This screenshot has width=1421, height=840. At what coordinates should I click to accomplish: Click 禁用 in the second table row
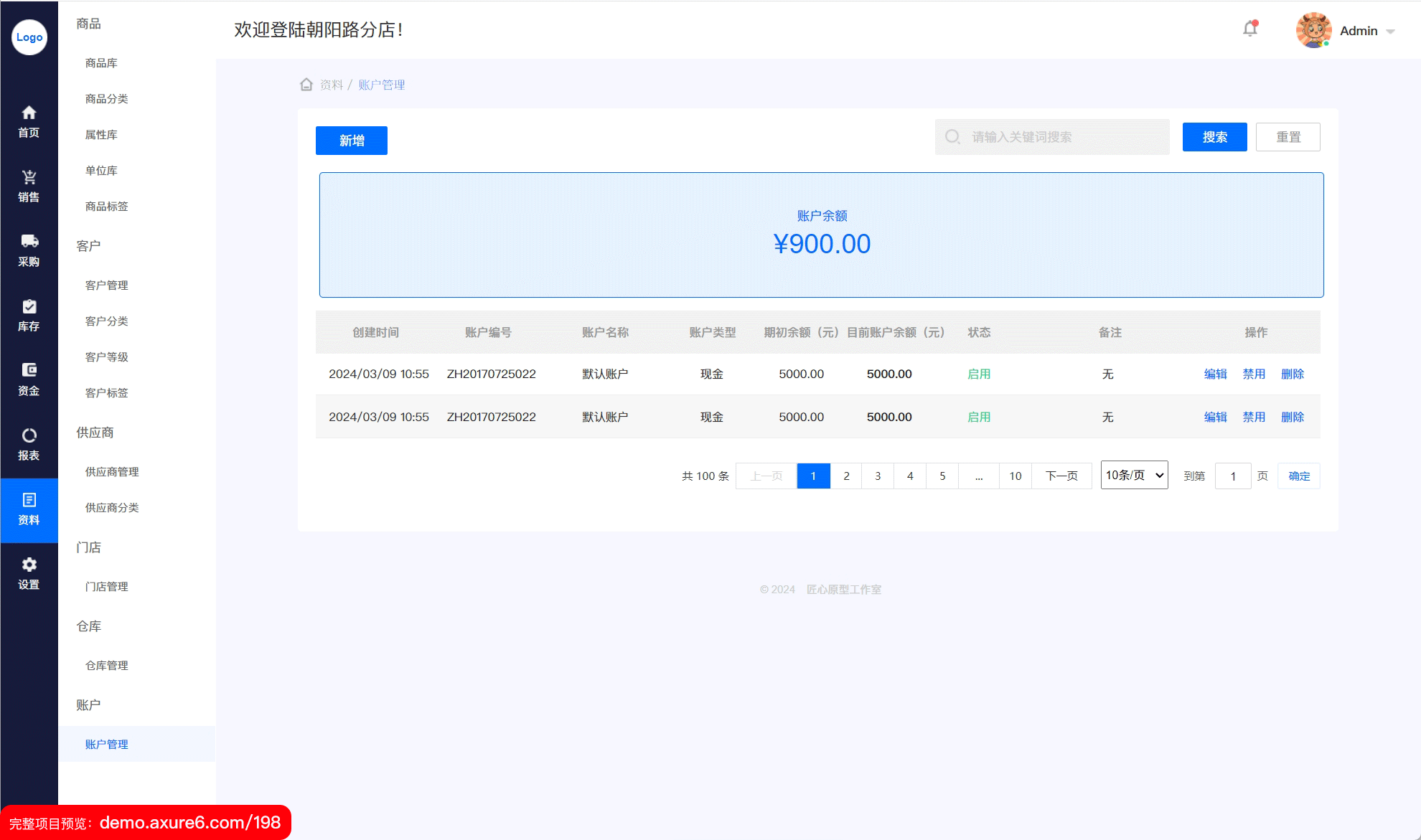coord(1254,417)
